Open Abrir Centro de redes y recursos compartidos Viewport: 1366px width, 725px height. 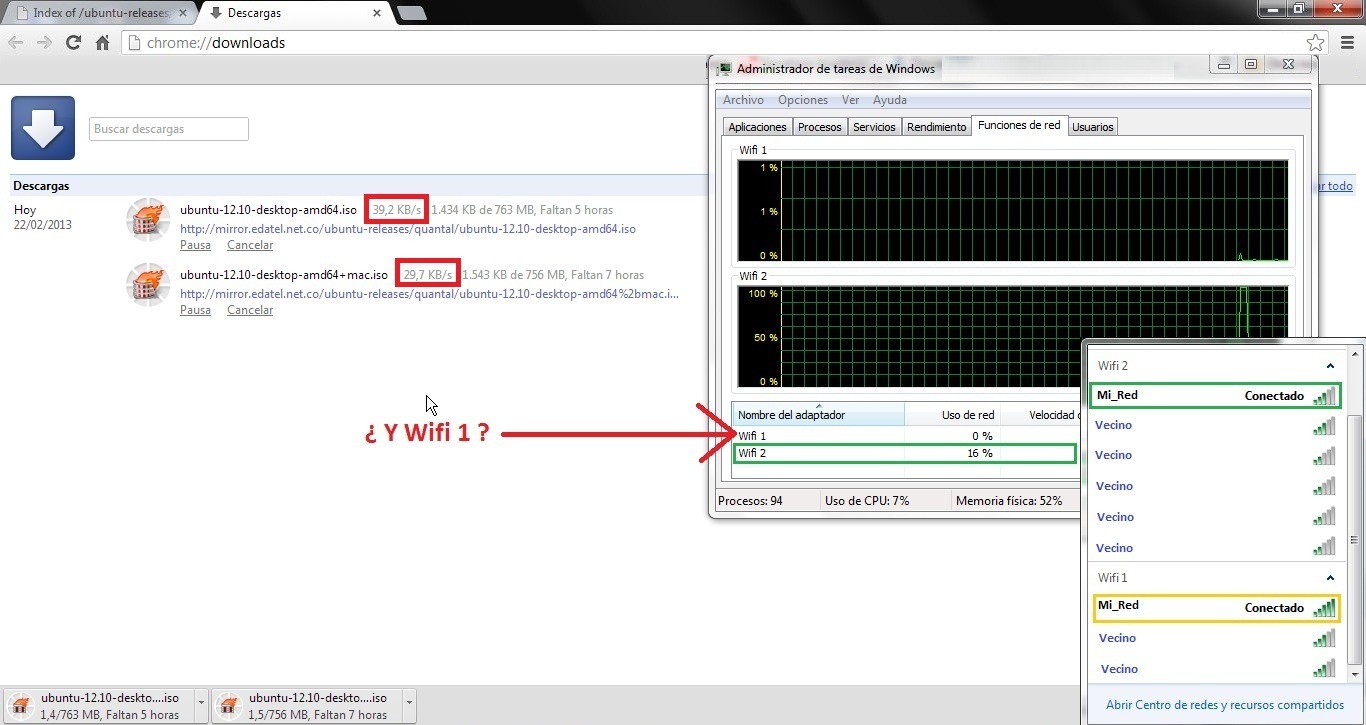[1225, 705]
